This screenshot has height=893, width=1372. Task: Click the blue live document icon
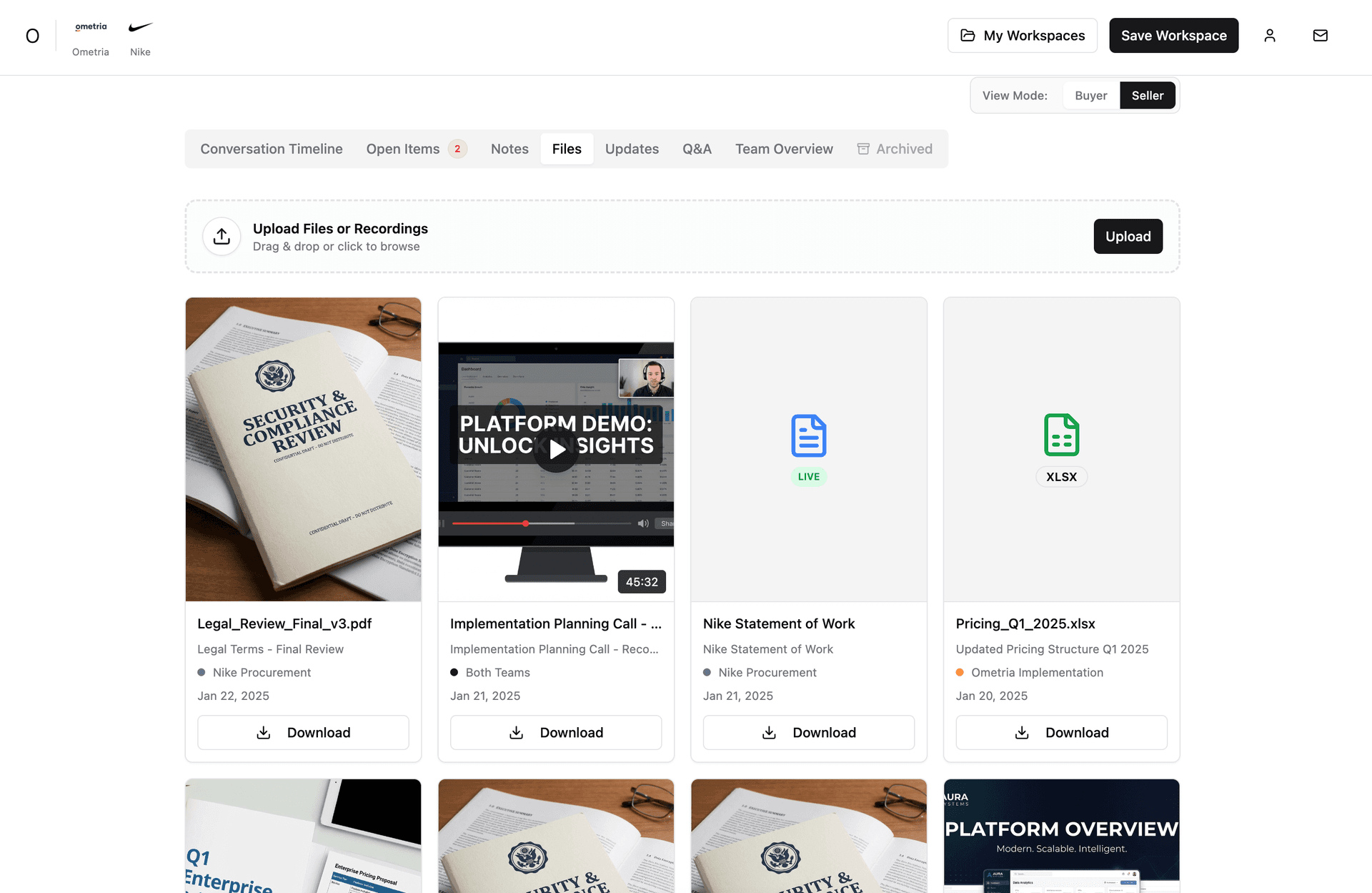click(x=808, y=435)
